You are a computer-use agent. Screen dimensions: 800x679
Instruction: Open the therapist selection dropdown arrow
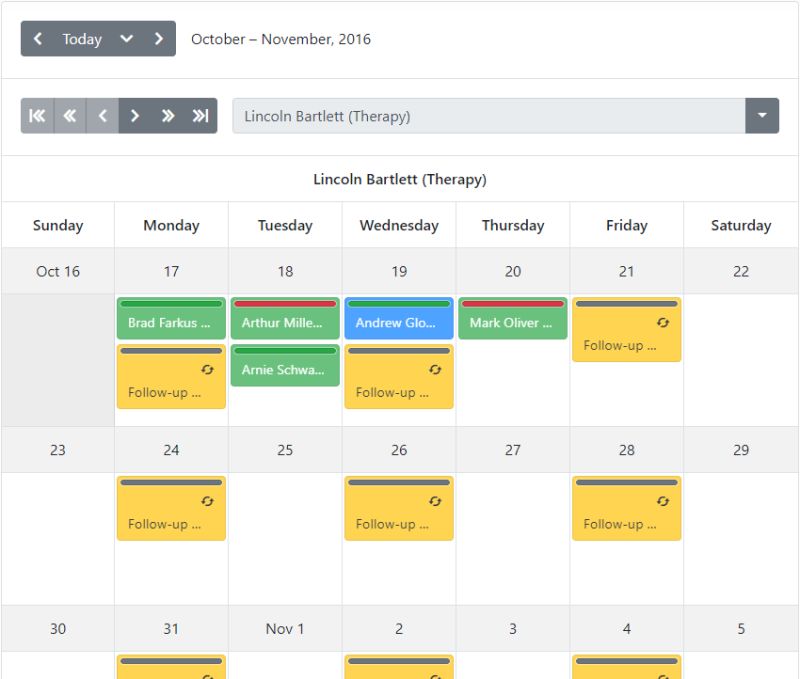pyautogui.click(x=762, y=115)
